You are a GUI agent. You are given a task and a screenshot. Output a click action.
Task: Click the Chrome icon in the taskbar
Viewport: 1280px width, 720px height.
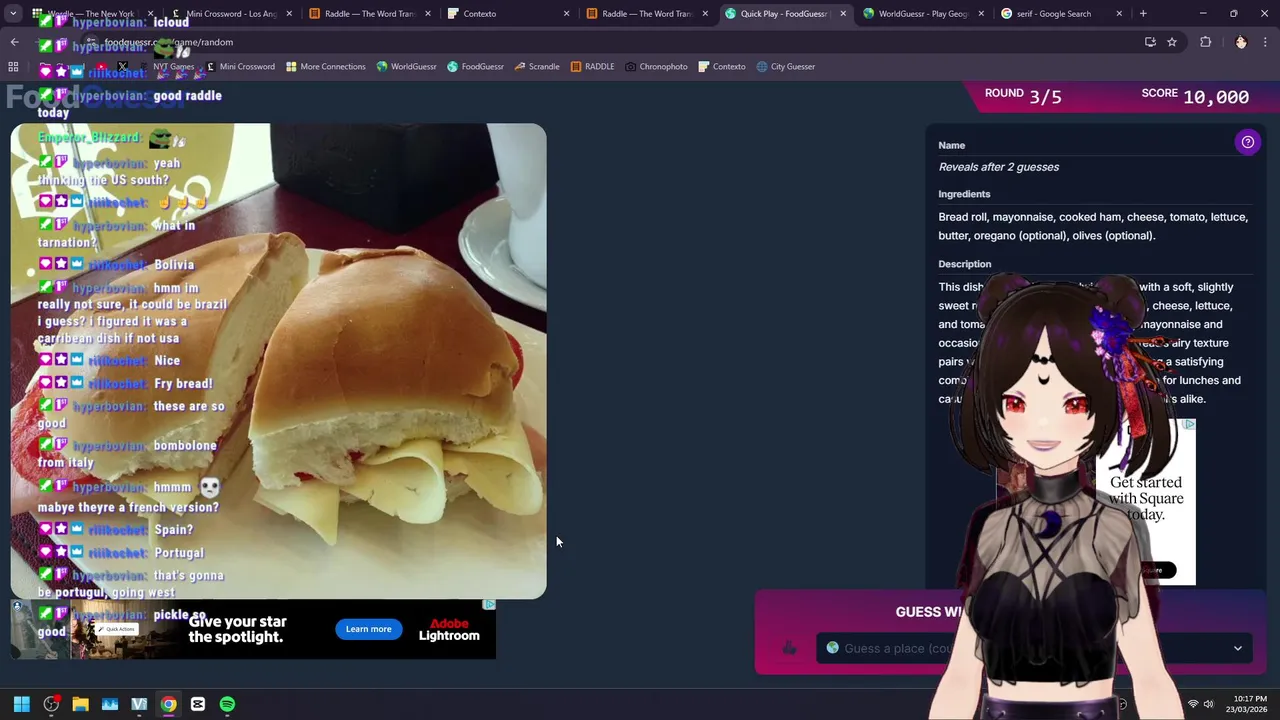click(168, 704)
